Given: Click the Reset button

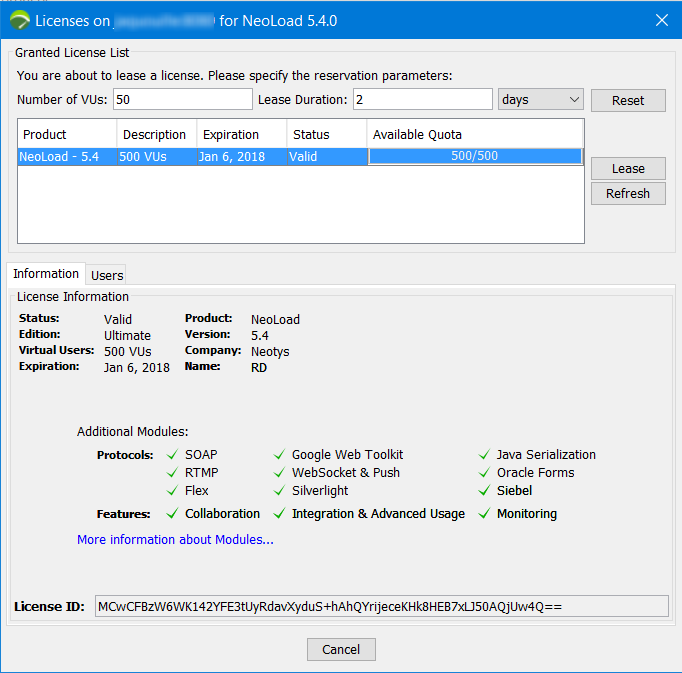Looking at the screenshot, I should (628, 100).
